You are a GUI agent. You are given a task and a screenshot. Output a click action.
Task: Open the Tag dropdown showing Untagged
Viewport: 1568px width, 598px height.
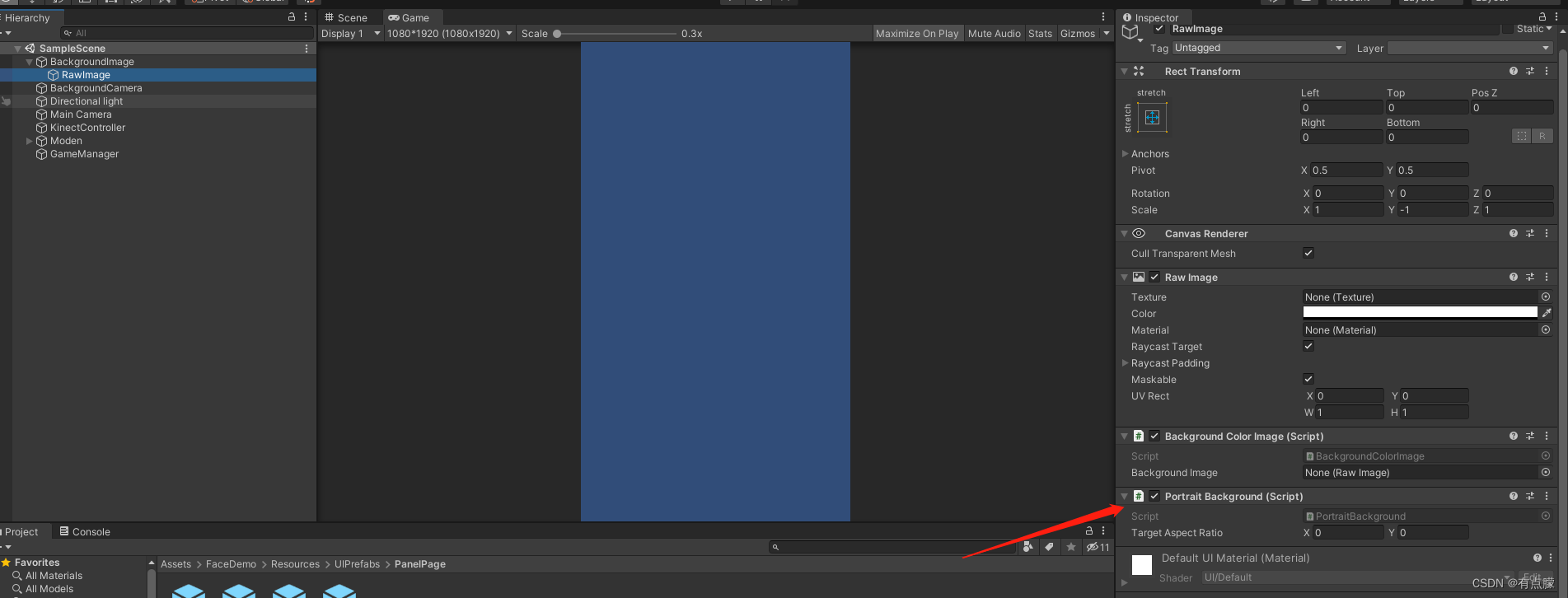(1258, 49)
